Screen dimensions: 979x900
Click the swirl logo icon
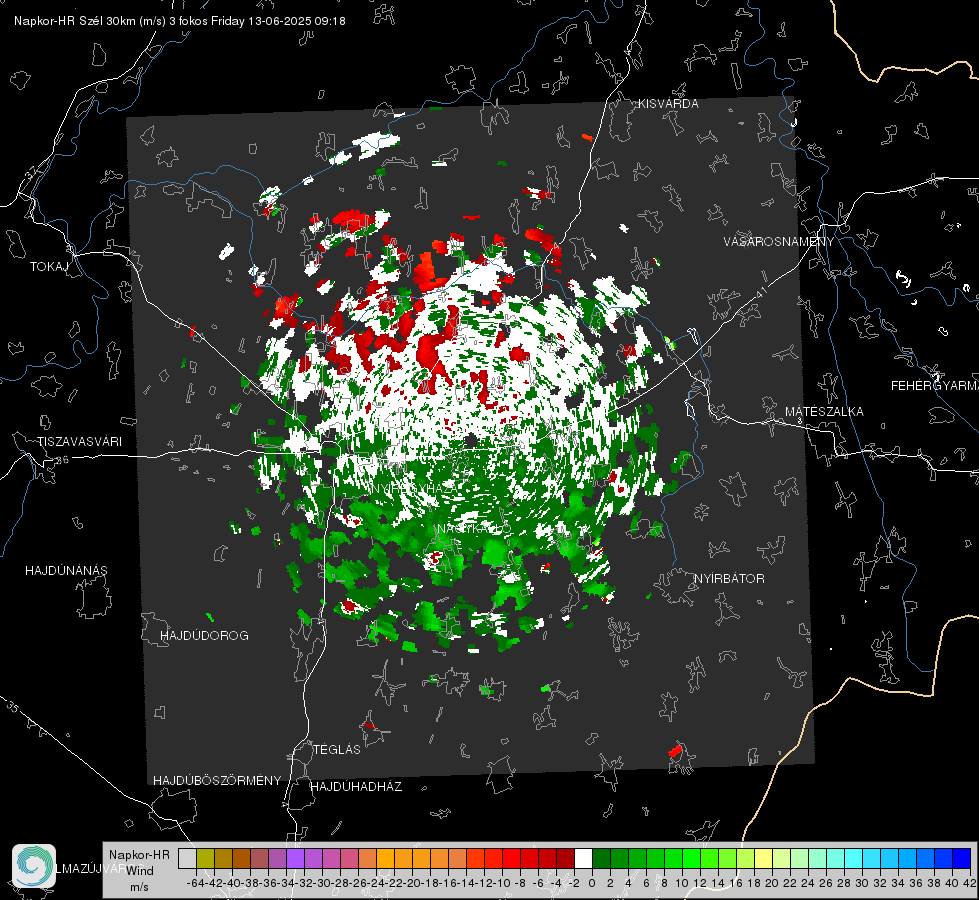tap(34, 866)
